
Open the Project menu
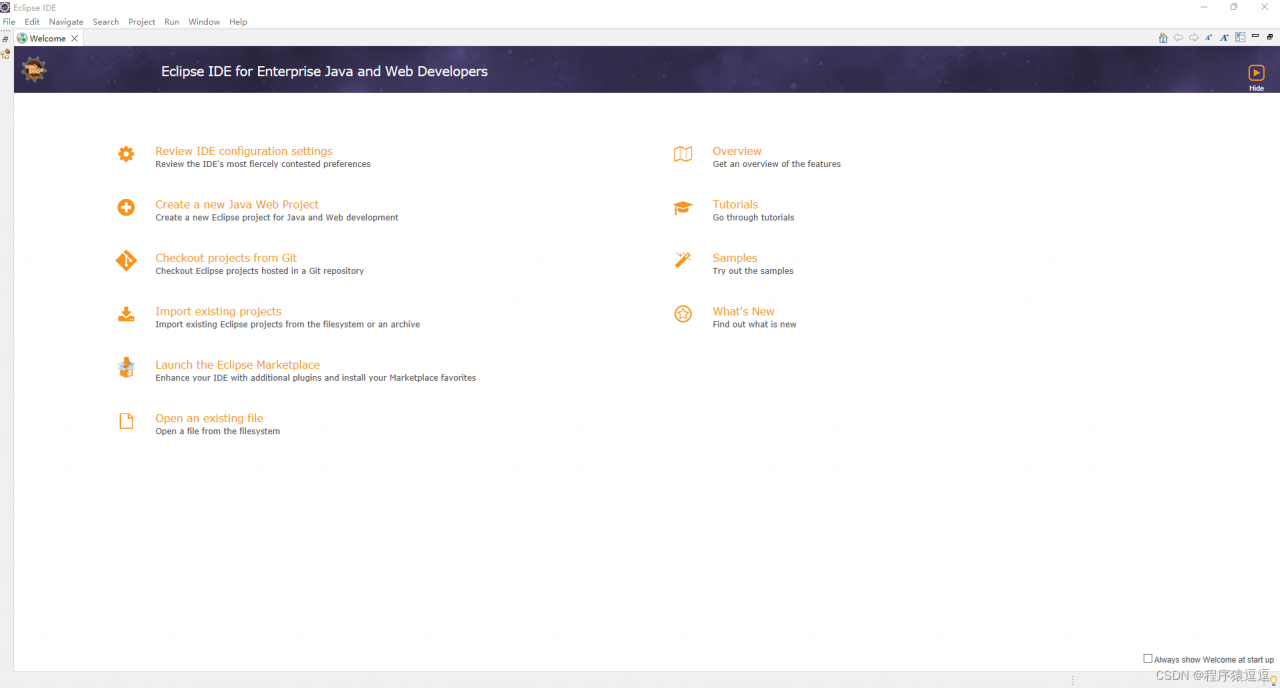(142, 22)
